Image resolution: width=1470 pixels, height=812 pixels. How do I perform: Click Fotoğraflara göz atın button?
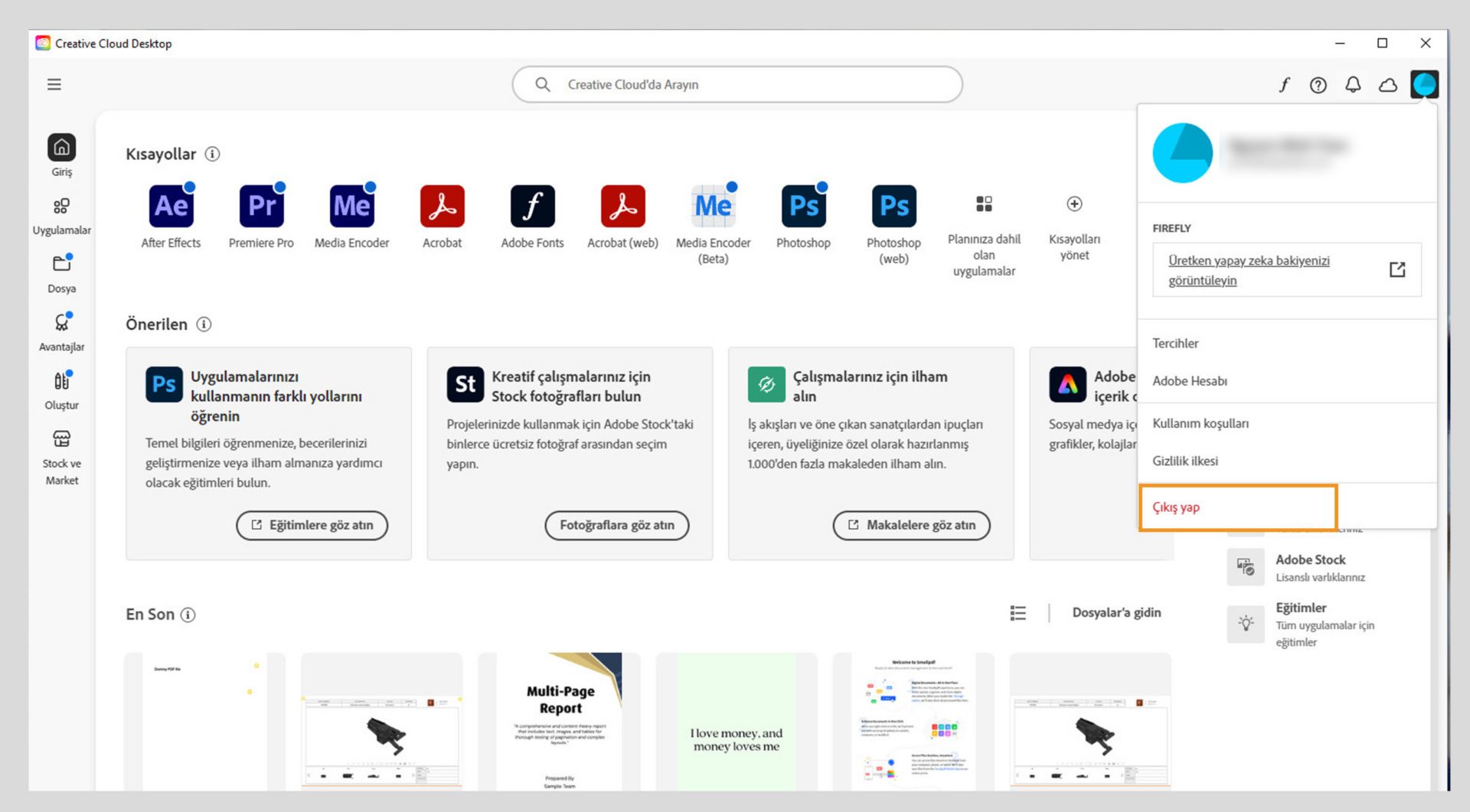pos(616,525)
